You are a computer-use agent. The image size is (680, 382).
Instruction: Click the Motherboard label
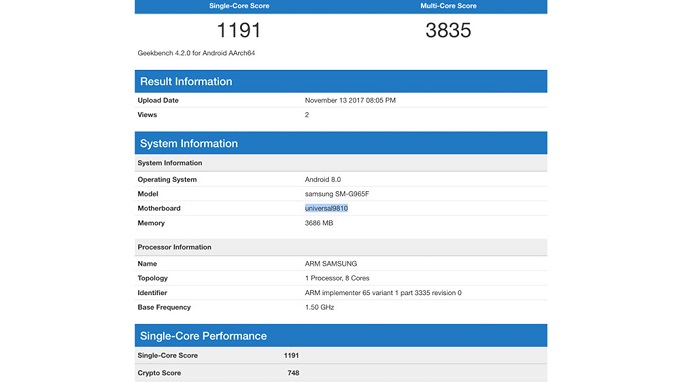pyautogui.click(x=159, y=208)
